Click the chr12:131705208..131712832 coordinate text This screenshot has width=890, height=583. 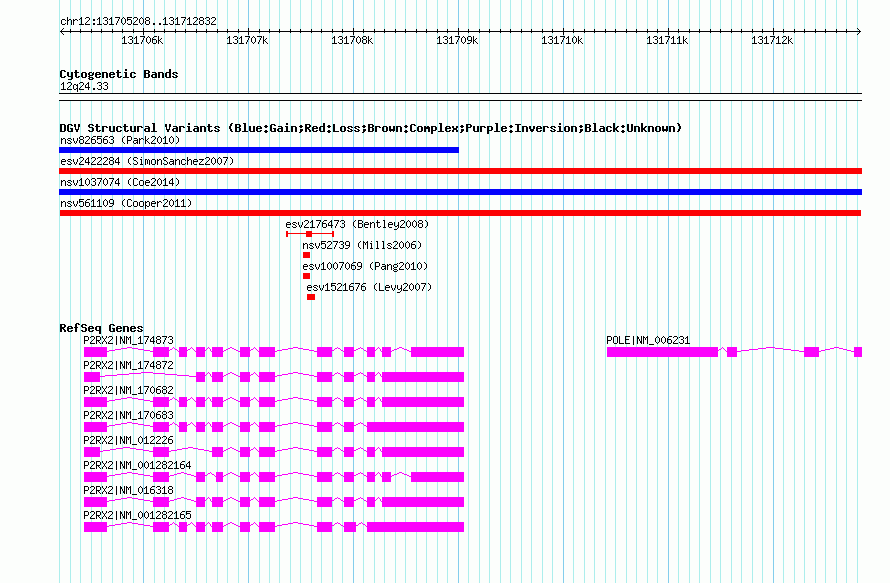coord(138,22)
